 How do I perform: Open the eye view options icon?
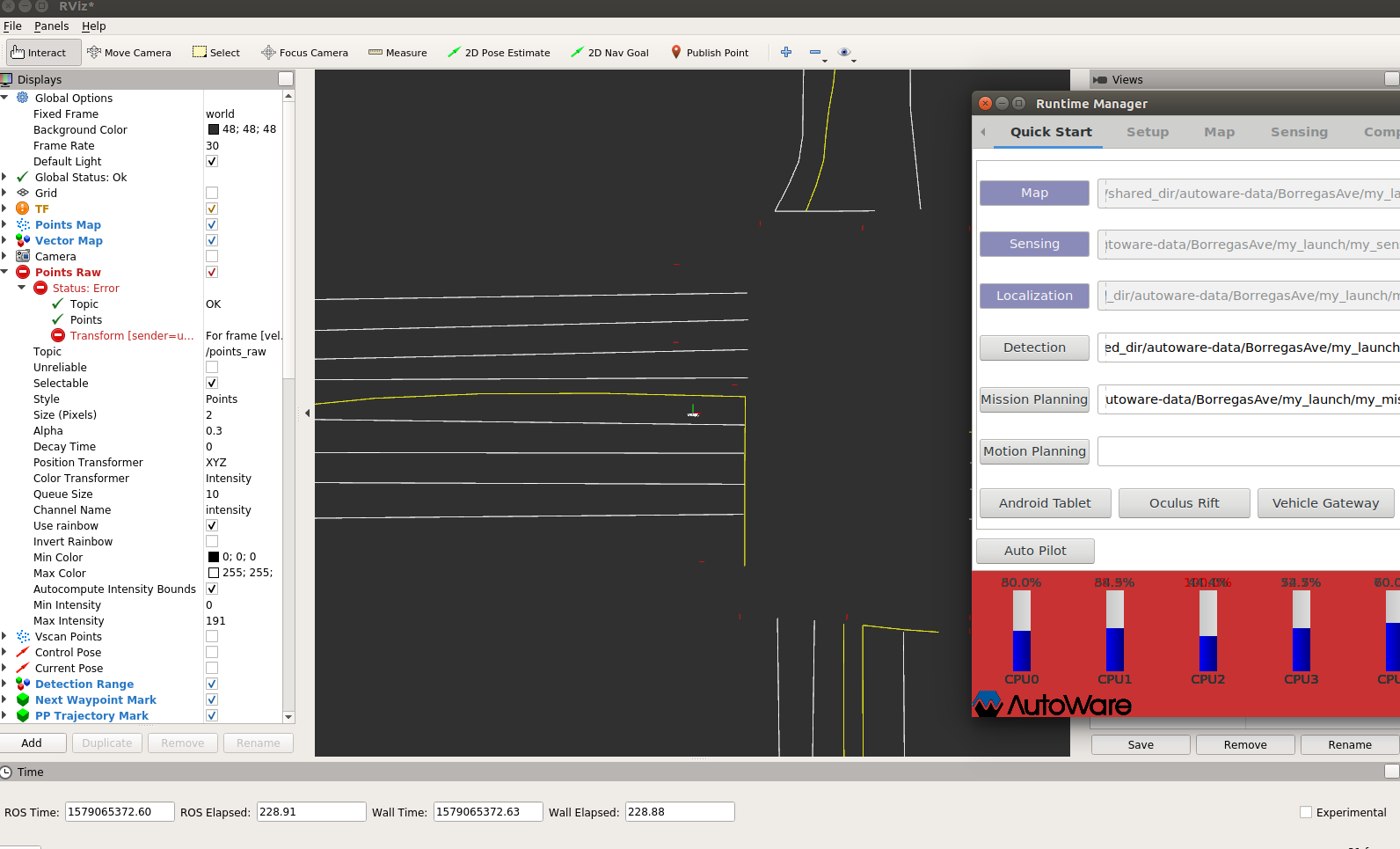pos(844,53)
